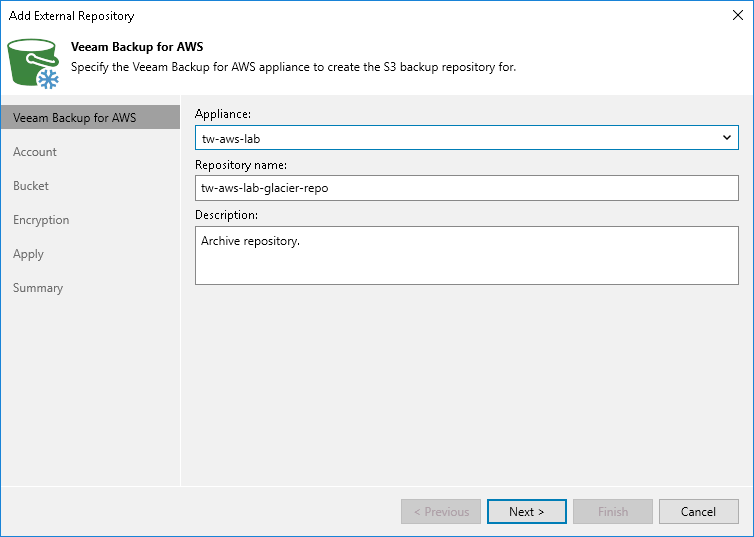The height and width of the screenshot is (537, 754).
Task: Click the Appliance field label
Action: pyautogui.click(x=223, y=114)
